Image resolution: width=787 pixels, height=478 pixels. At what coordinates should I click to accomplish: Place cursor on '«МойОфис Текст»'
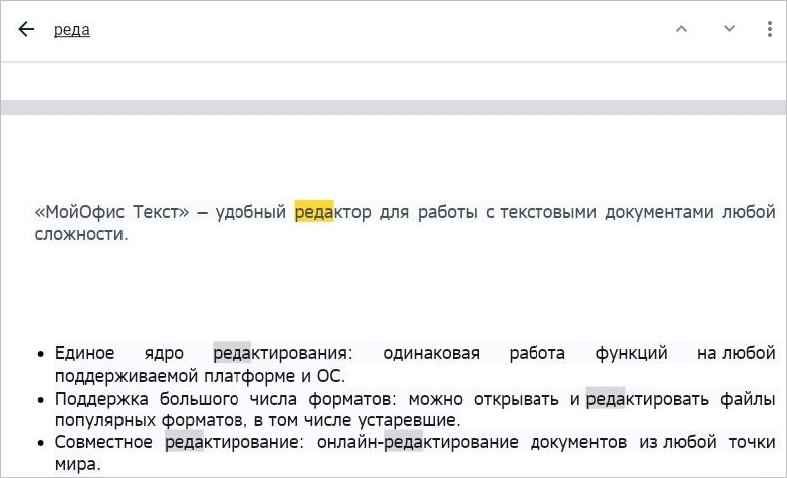[x=112, y=212]
